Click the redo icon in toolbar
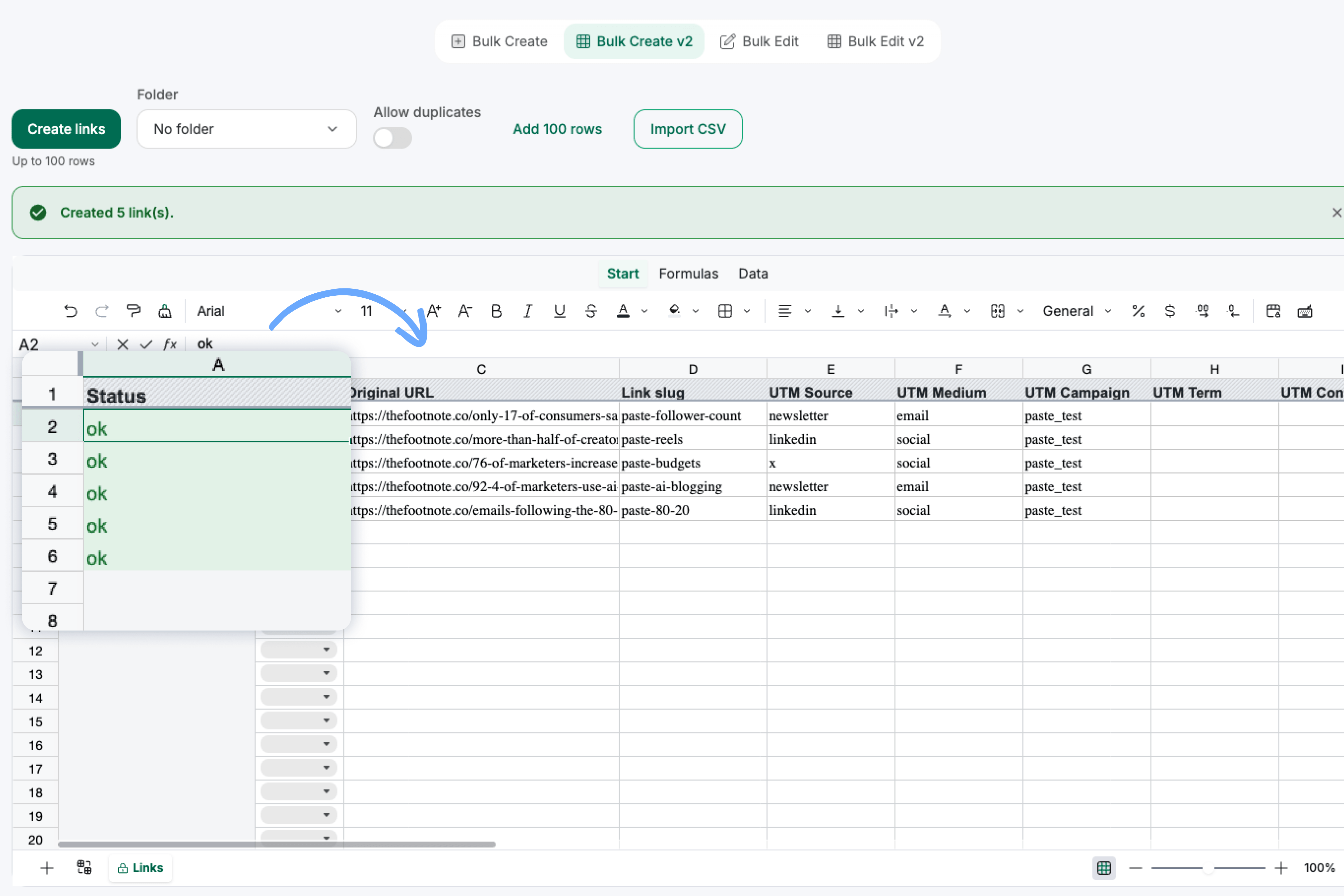 click(102, 311)
